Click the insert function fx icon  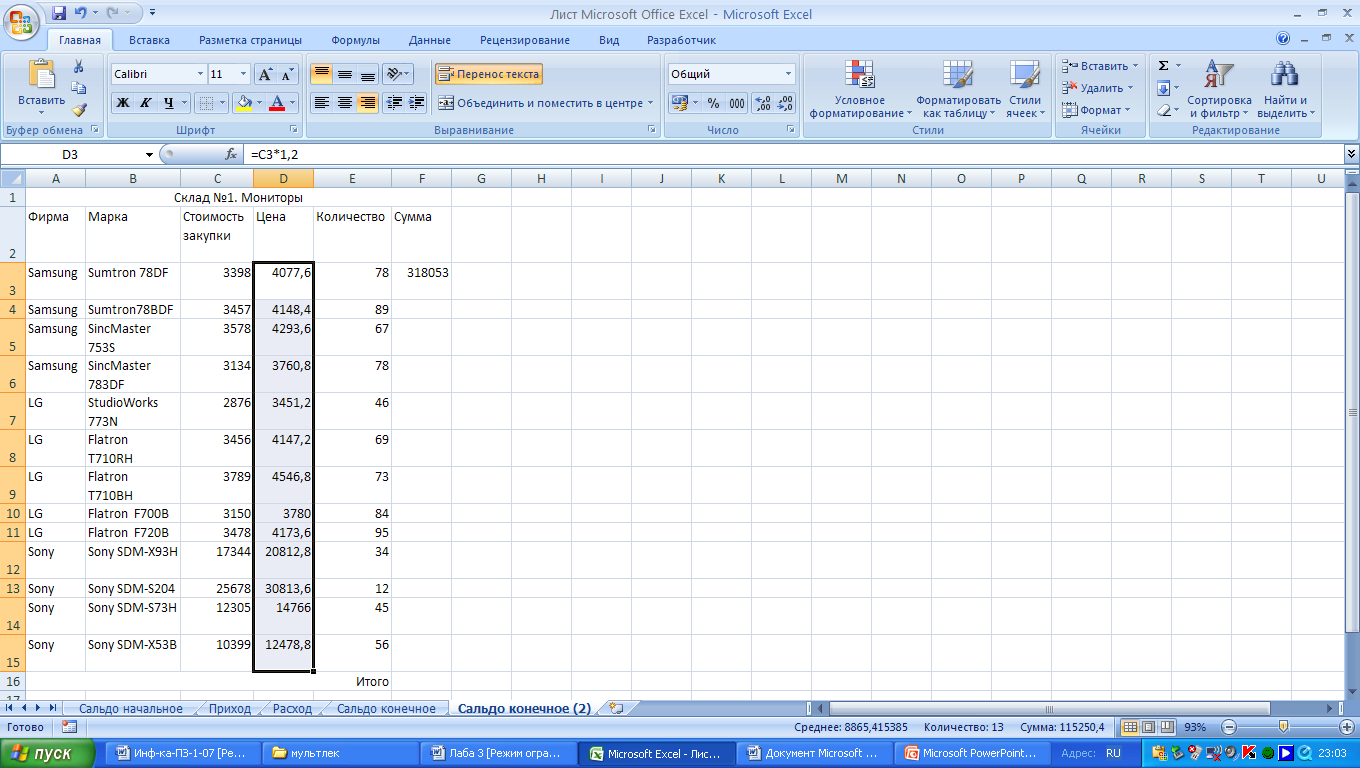pos(231,154)
